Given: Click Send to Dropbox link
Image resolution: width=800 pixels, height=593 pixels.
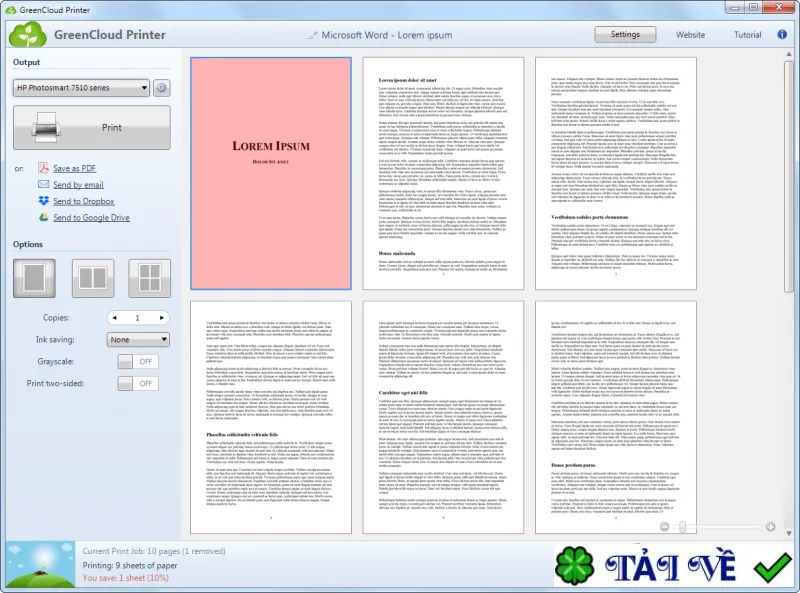Looking at the screenshot, I should click(84, 201).
